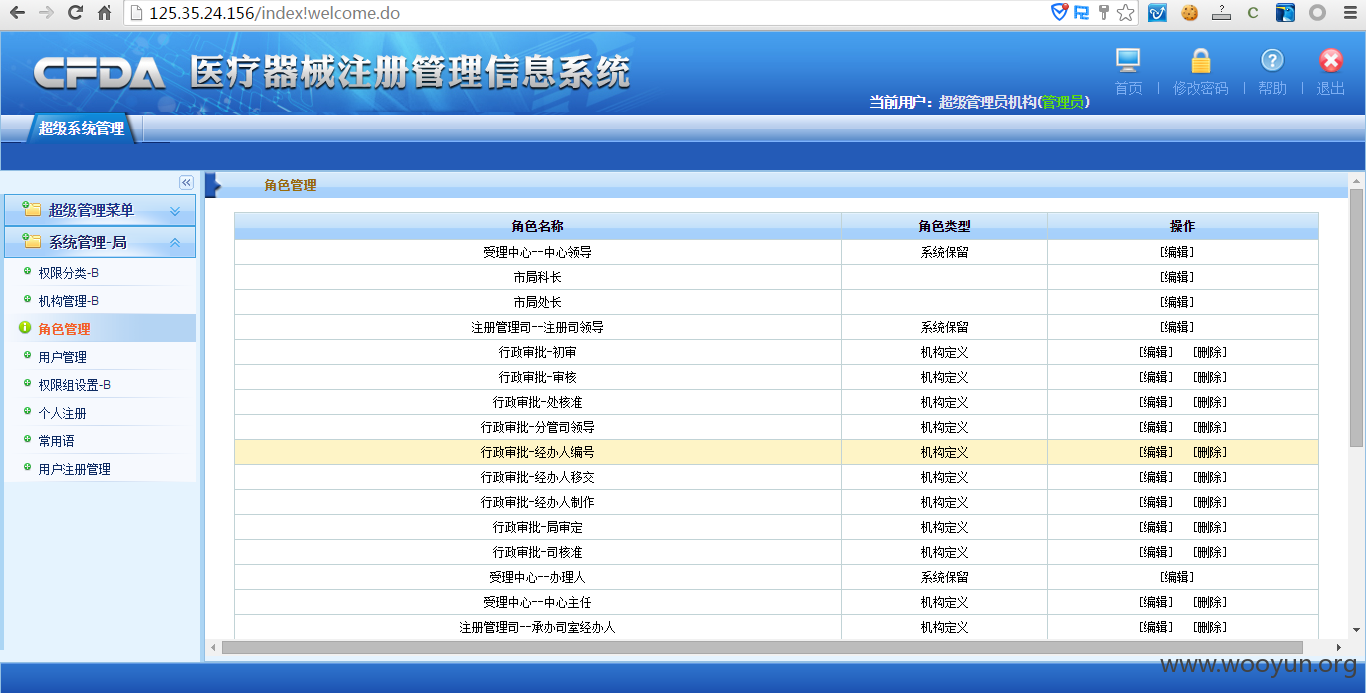Delete the 行政审批-局审定 role
Viewport: 1366px width, 693px height.
[1210, 527]
